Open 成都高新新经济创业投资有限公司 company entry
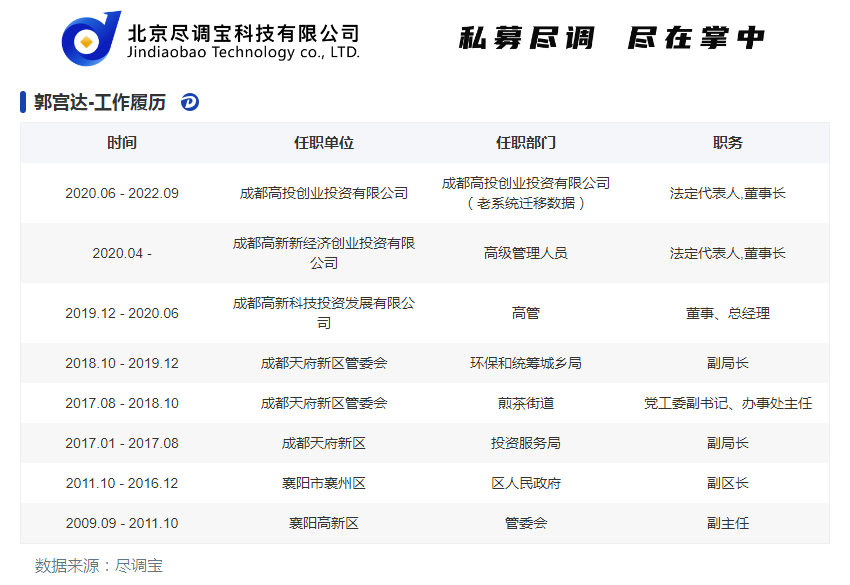The width and height of the screenshot is (850, 585). coord(324,253)
